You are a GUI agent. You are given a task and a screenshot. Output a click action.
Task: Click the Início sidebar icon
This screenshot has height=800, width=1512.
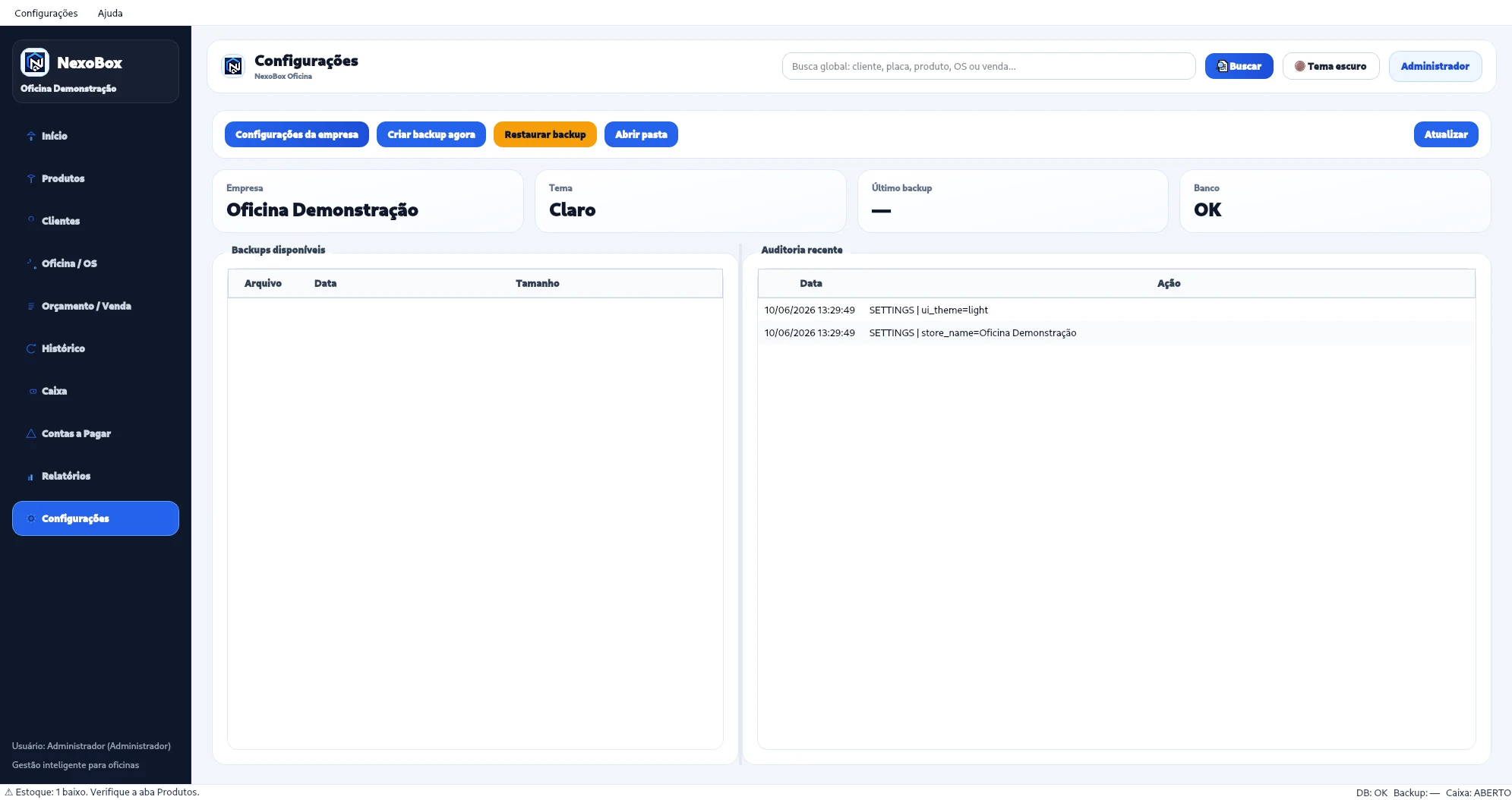pos(31,136)
